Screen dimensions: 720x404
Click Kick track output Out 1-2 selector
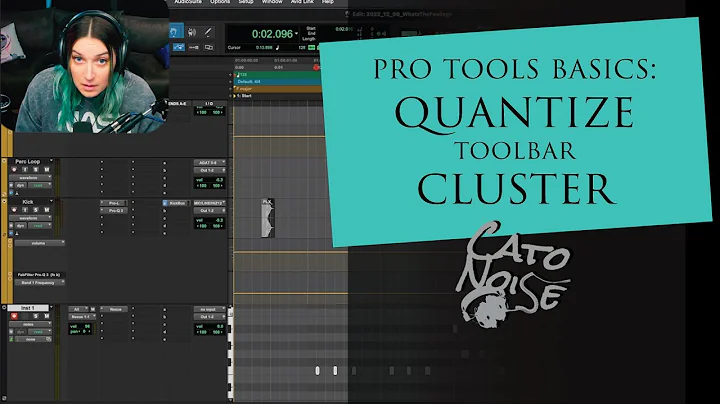point(209,210)
